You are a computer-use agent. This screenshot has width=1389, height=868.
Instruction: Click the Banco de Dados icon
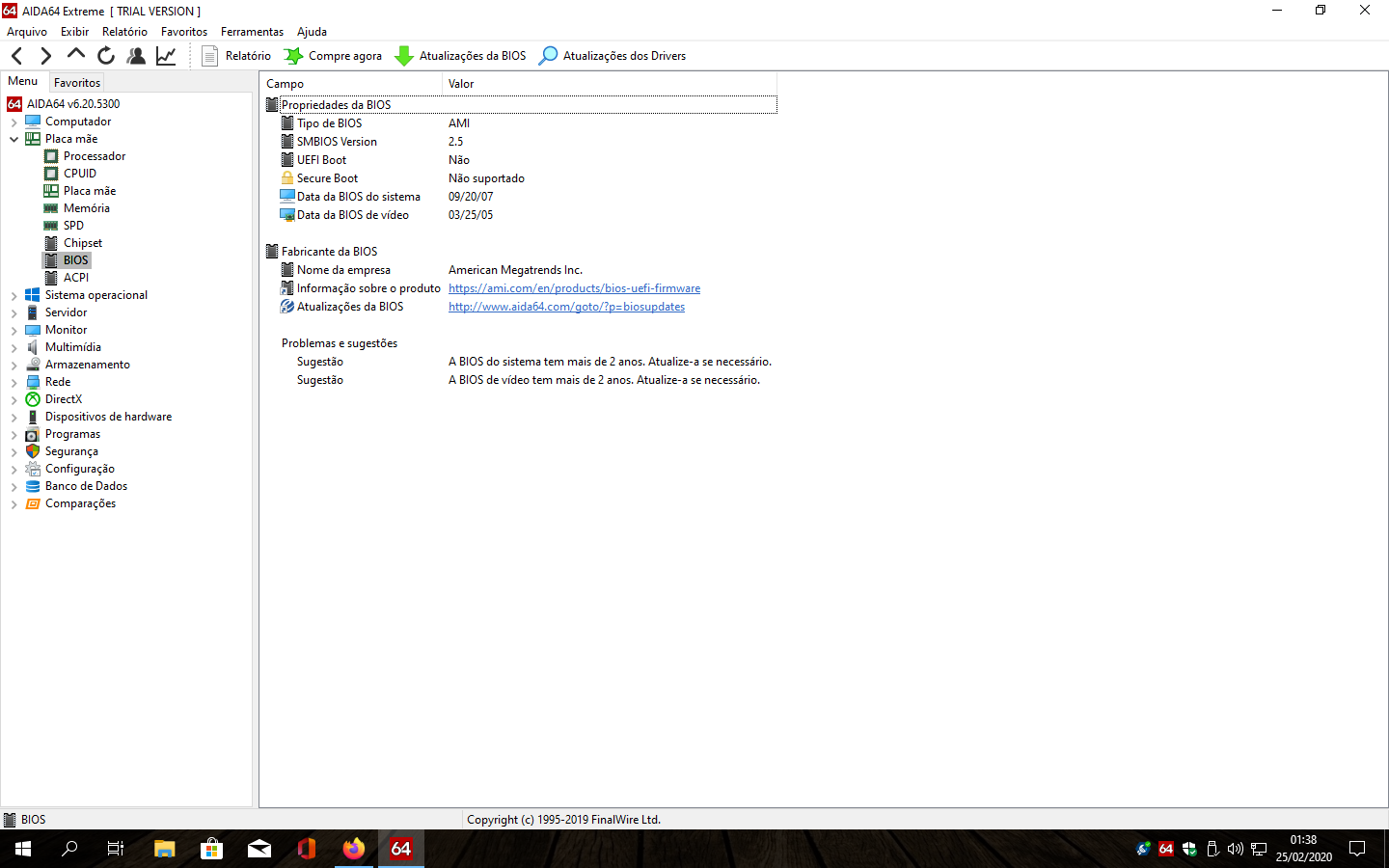[x=33, y=486]
